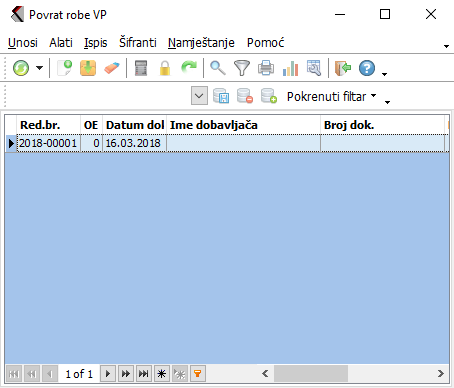Screen dimensions: 454x388
Task: Open the Unosi menu
Action: point(23,43)
